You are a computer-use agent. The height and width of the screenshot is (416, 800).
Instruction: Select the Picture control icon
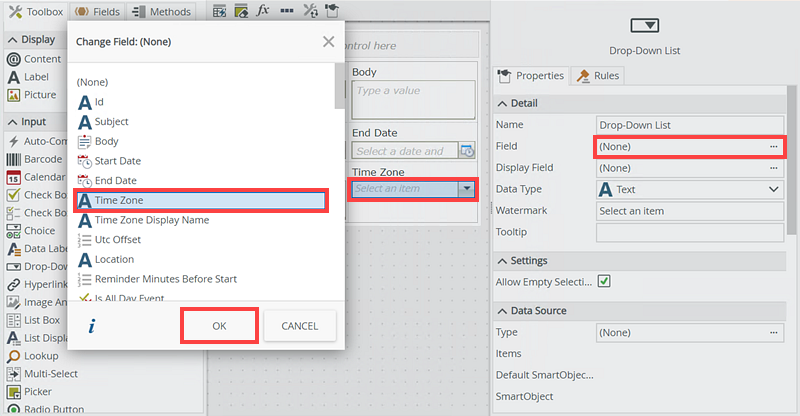pos(14,95)
